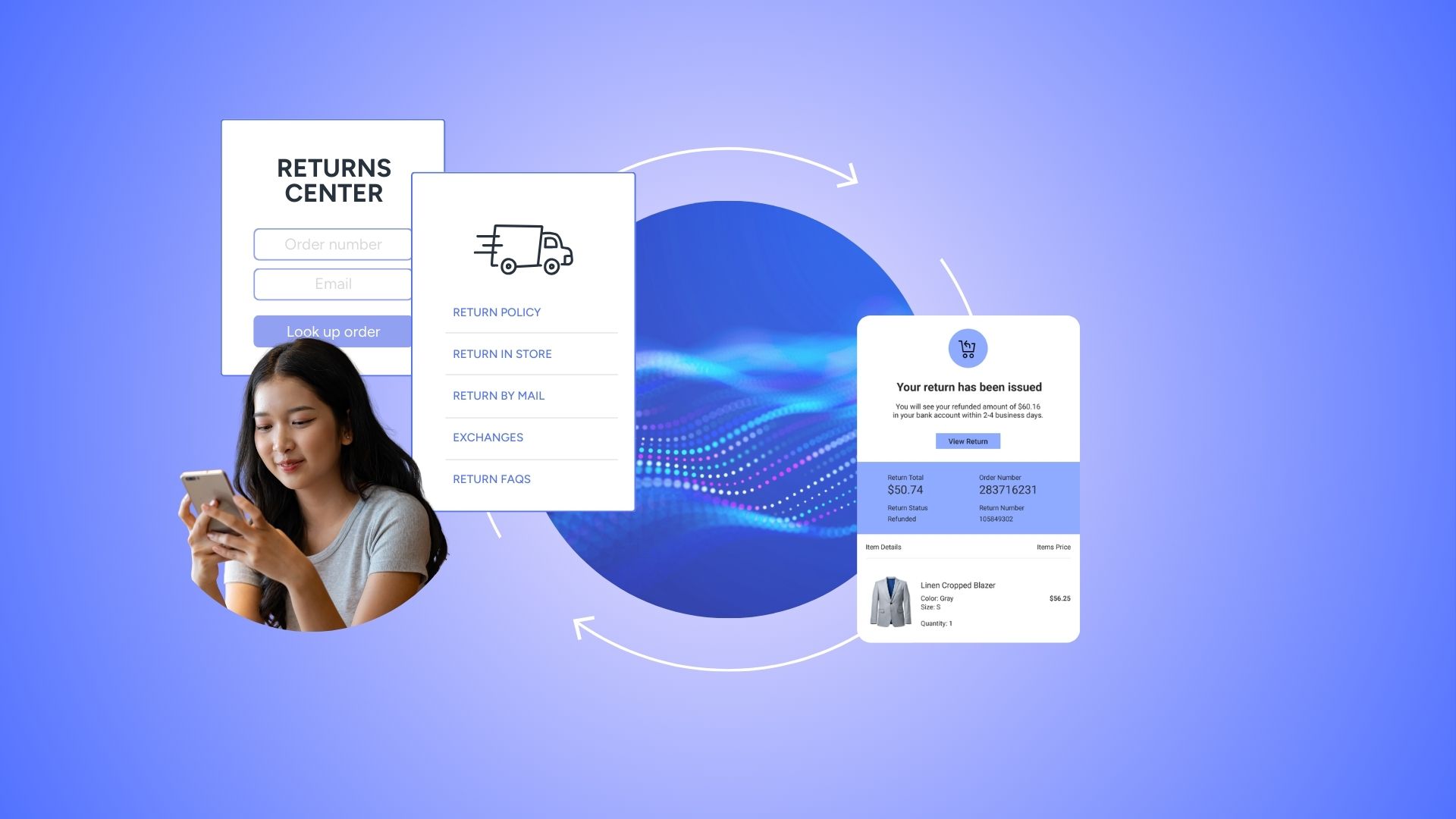Open the EXCHANGES menu entry
Screen dimensions: 1456x819
488,438
